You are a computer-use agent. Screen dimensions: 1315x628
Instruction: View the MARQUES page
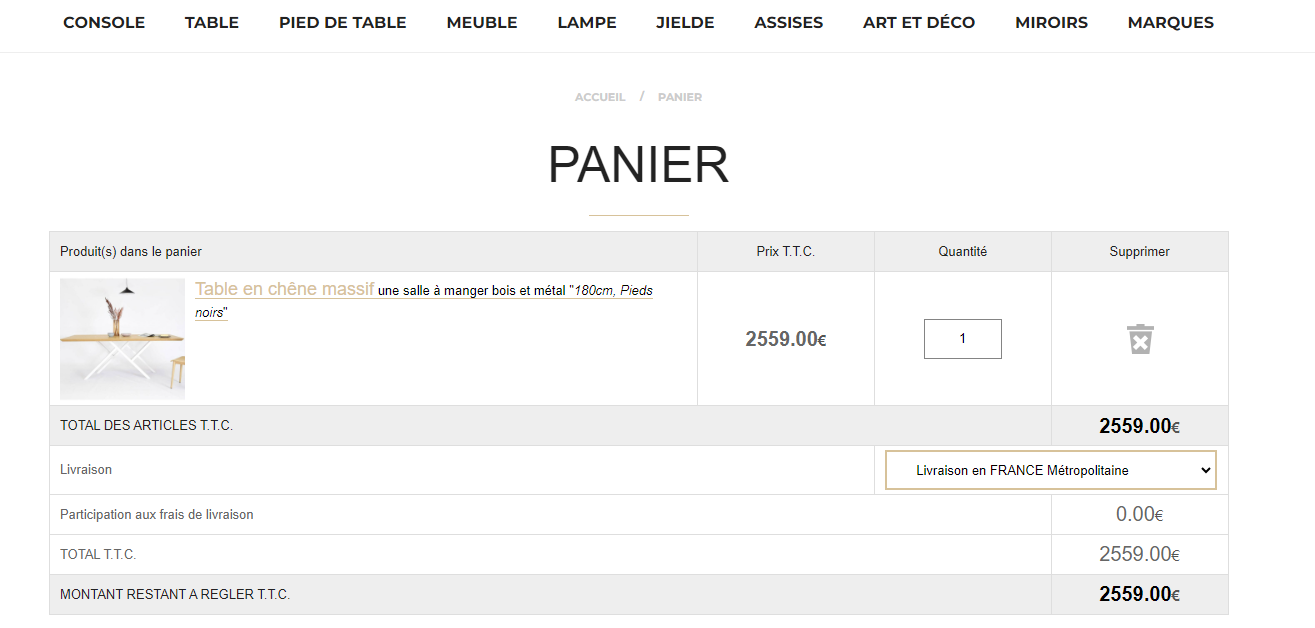[1170, 22]
